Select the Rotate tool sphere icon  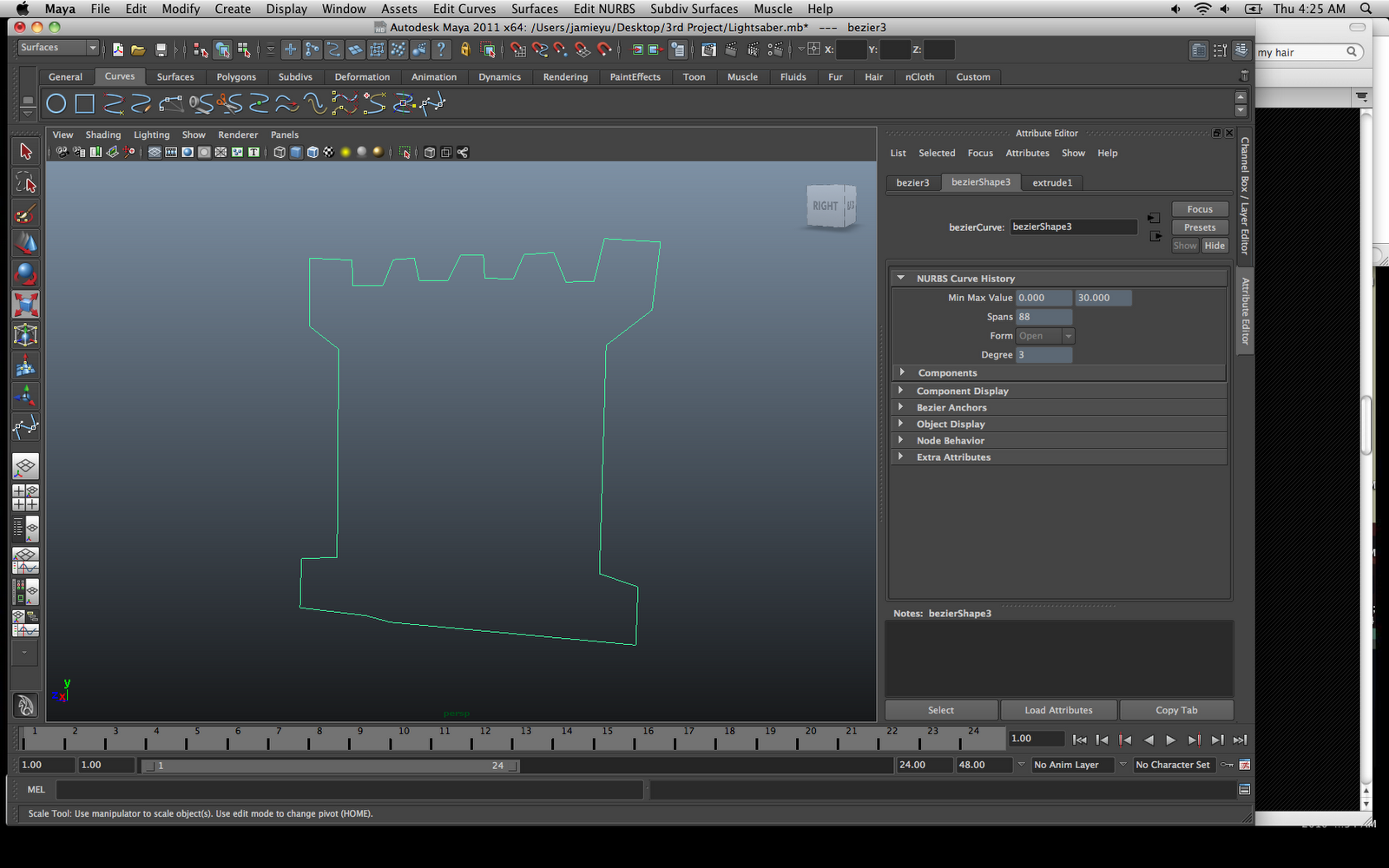25,274
